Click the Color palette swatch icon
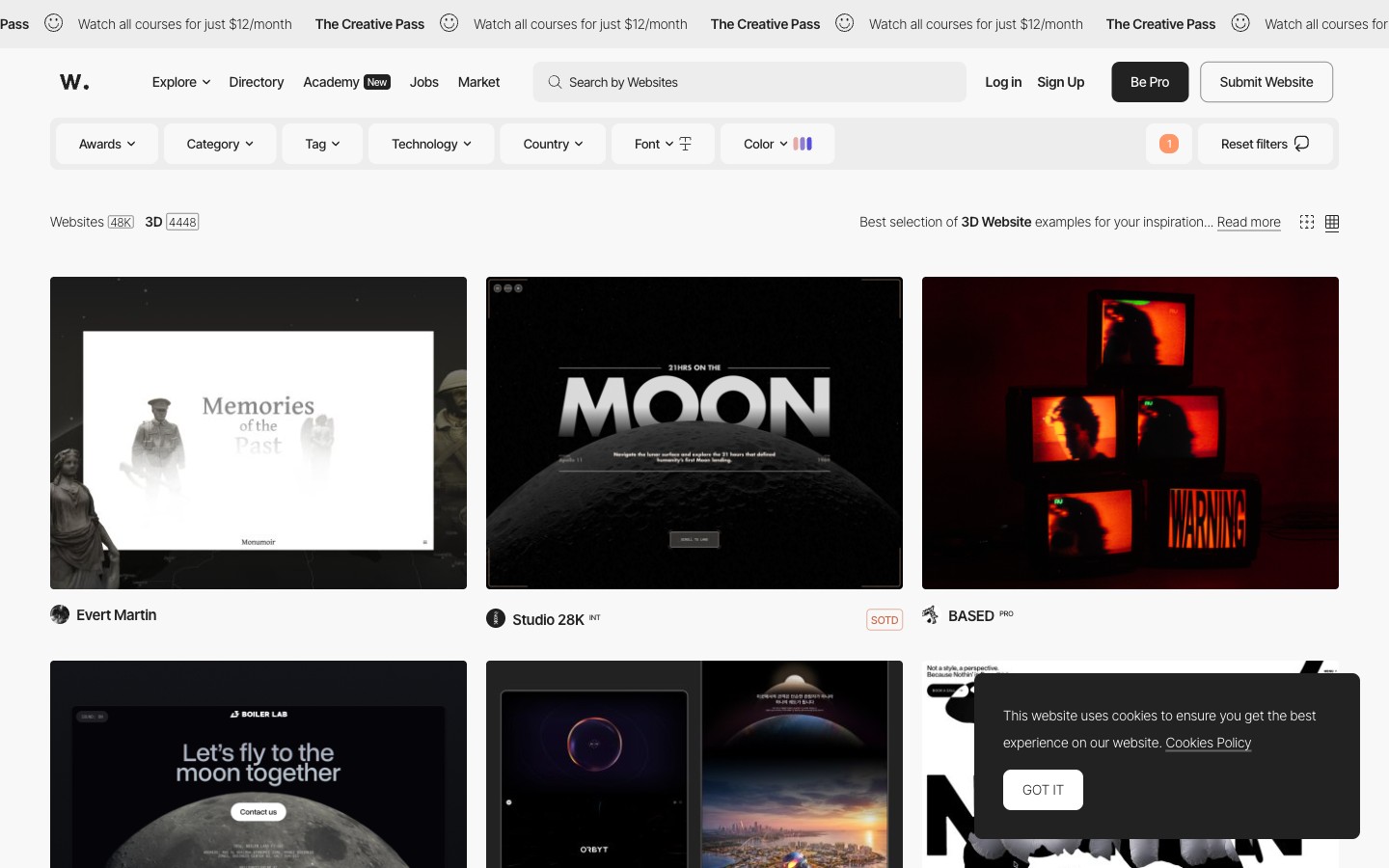 [x=803, y=144]
